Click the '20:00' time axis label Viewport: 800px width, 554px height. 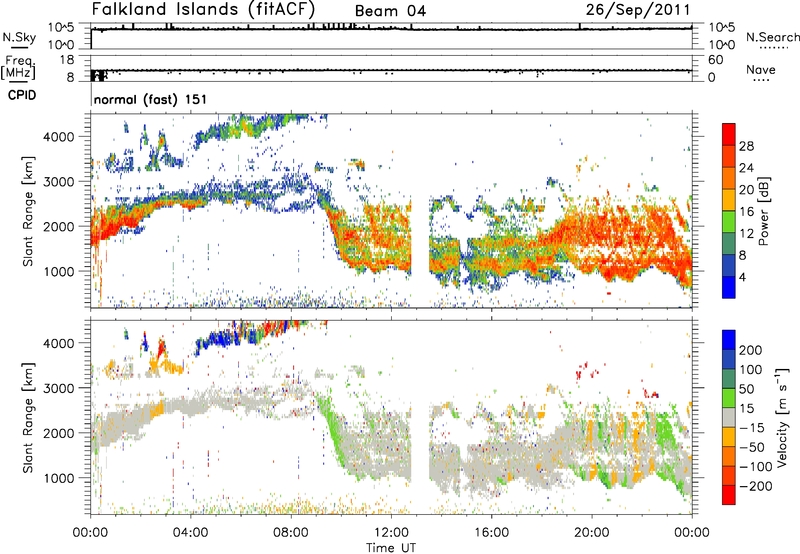point(591,533)
